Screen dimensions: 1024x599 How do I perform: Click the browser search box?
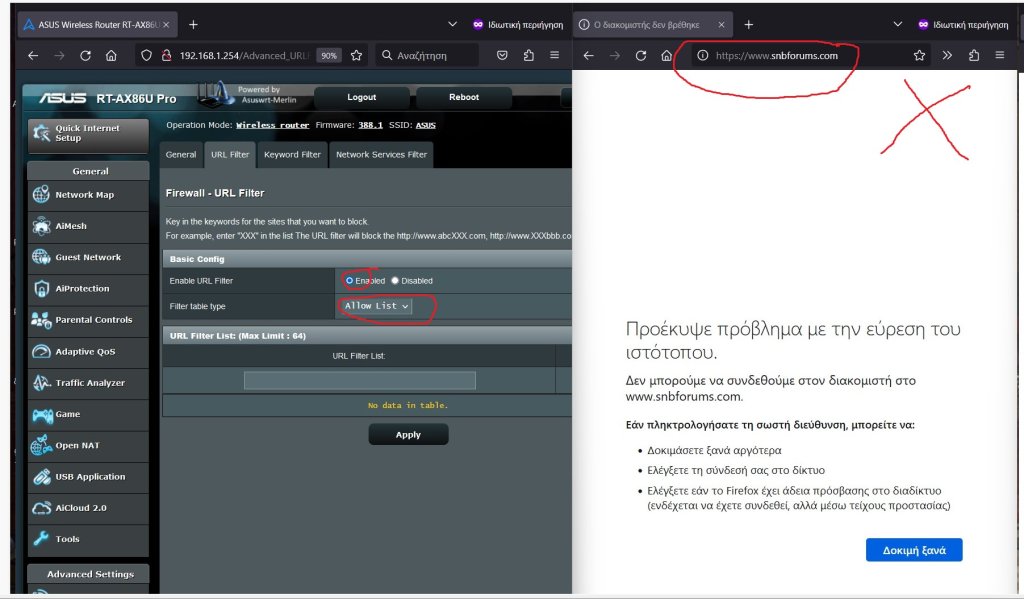(428, 56)
